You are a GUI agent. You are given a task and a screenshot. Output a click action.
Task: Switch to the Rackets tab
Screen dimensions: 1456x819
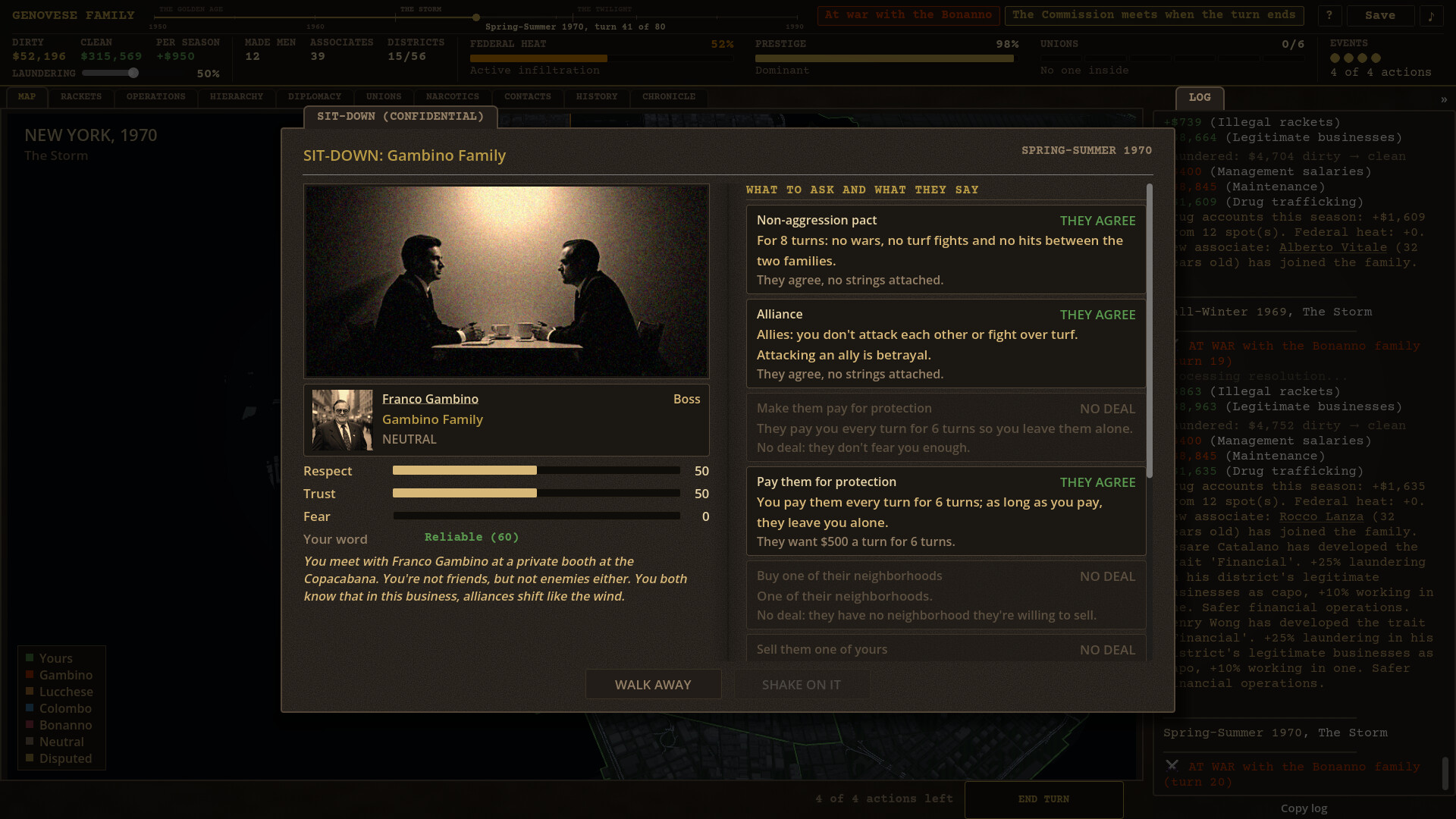click(x=81, y=97)
